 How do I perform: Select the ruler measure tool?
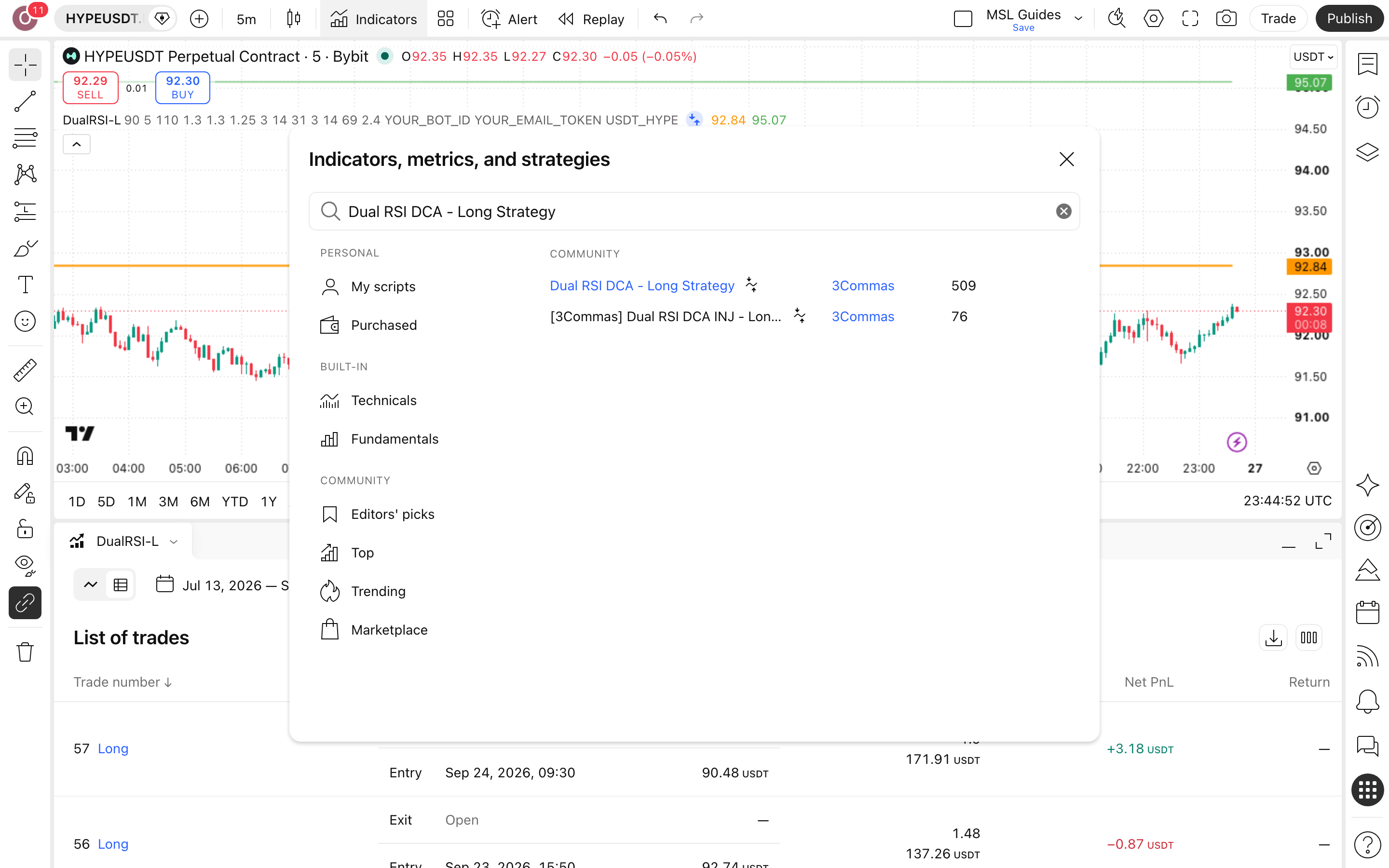(x=25, y=370)
